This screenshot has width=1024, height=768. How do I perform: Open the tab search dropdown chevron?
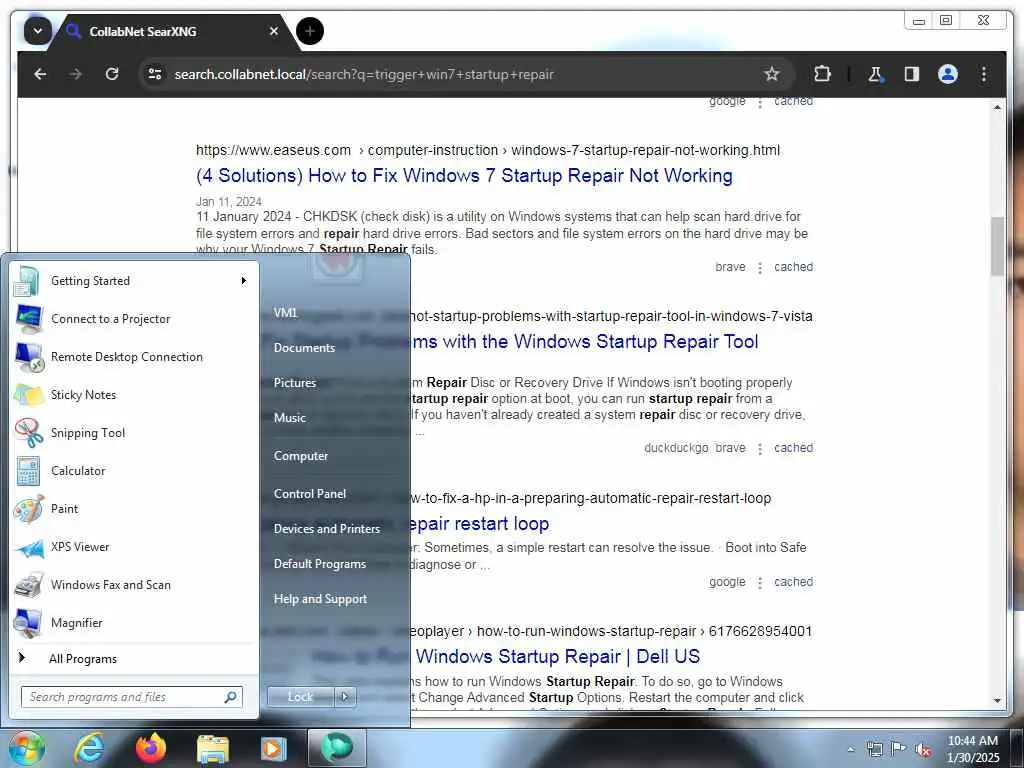38,31
